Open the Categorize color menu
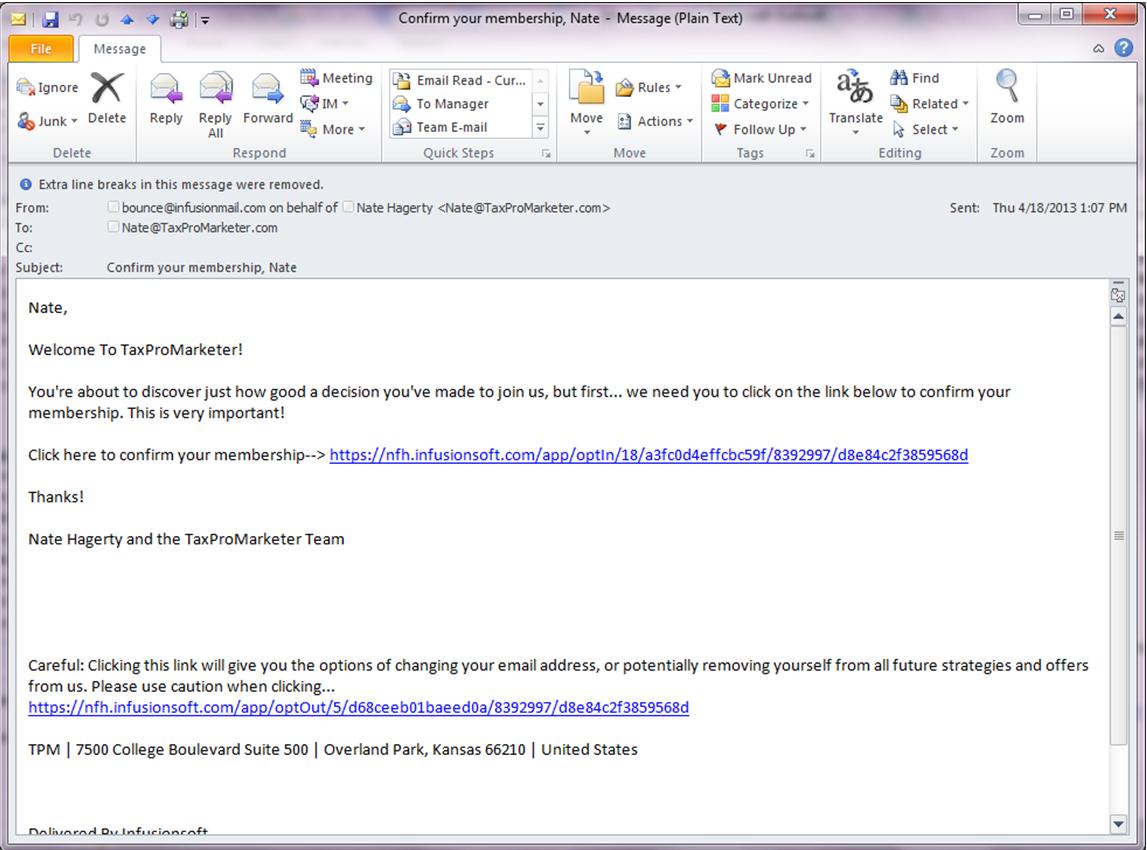This screenshot has height=850, width=1147. point(760,104)
